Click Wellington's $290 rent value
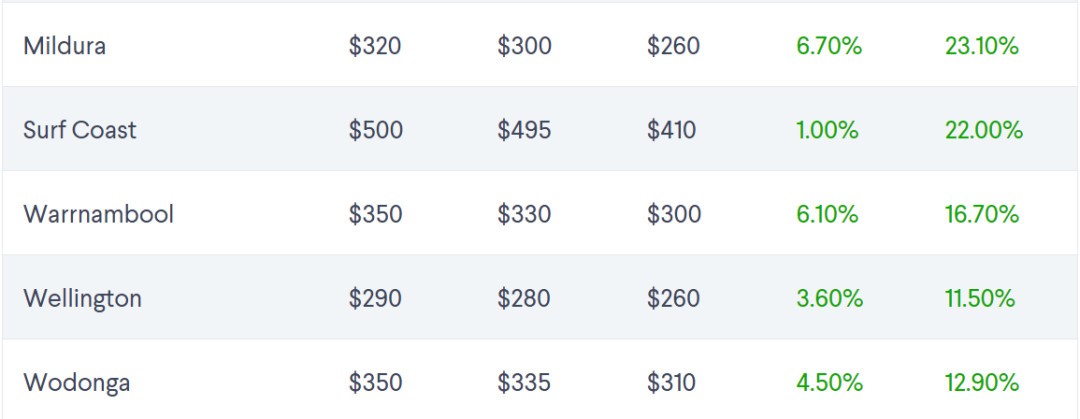This screenshot has height=419, width=1080. click(375, 298)
